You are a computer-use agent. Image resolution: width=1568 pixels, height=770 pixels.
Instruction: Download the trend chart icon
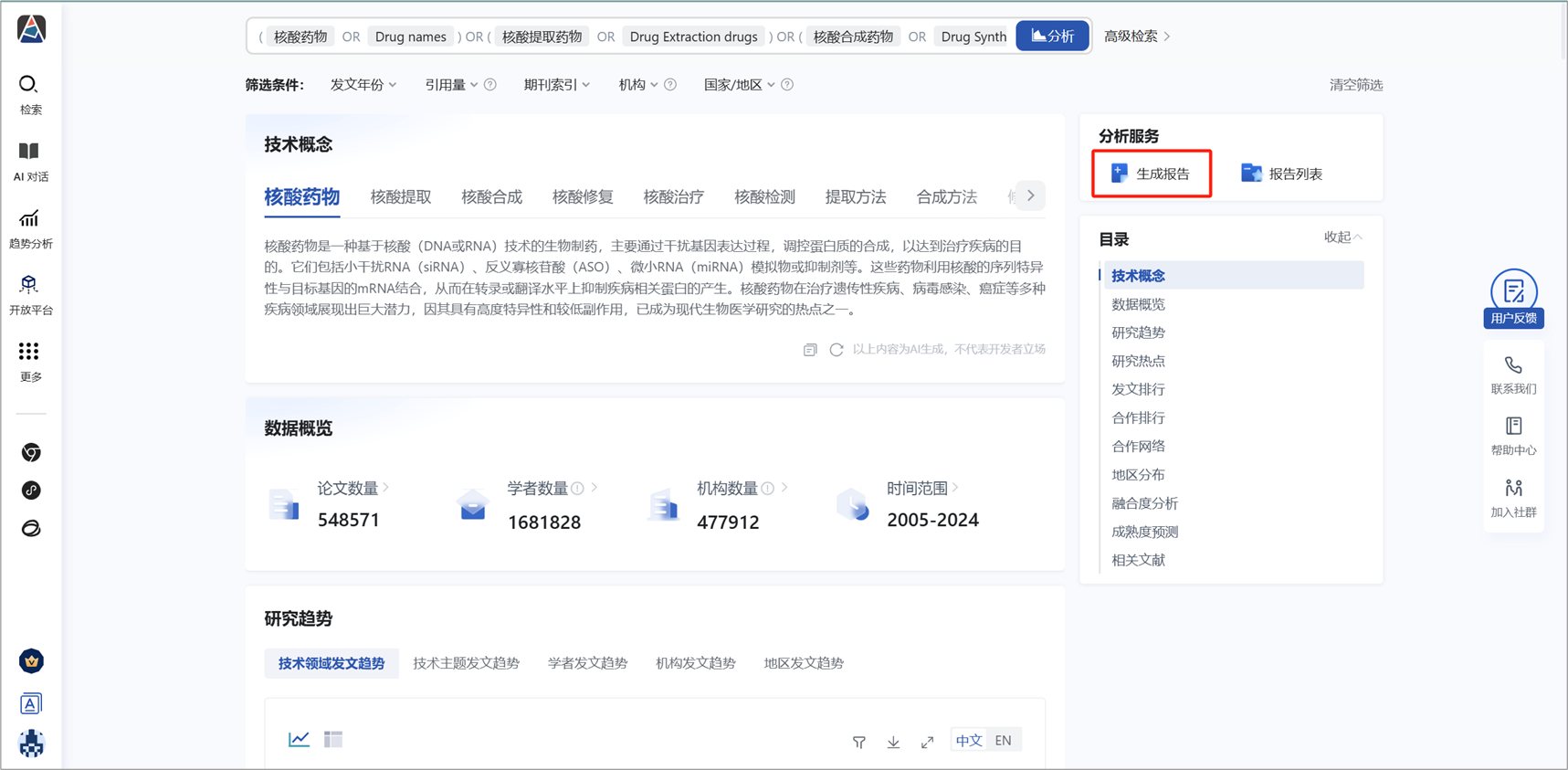pos(893,742)
